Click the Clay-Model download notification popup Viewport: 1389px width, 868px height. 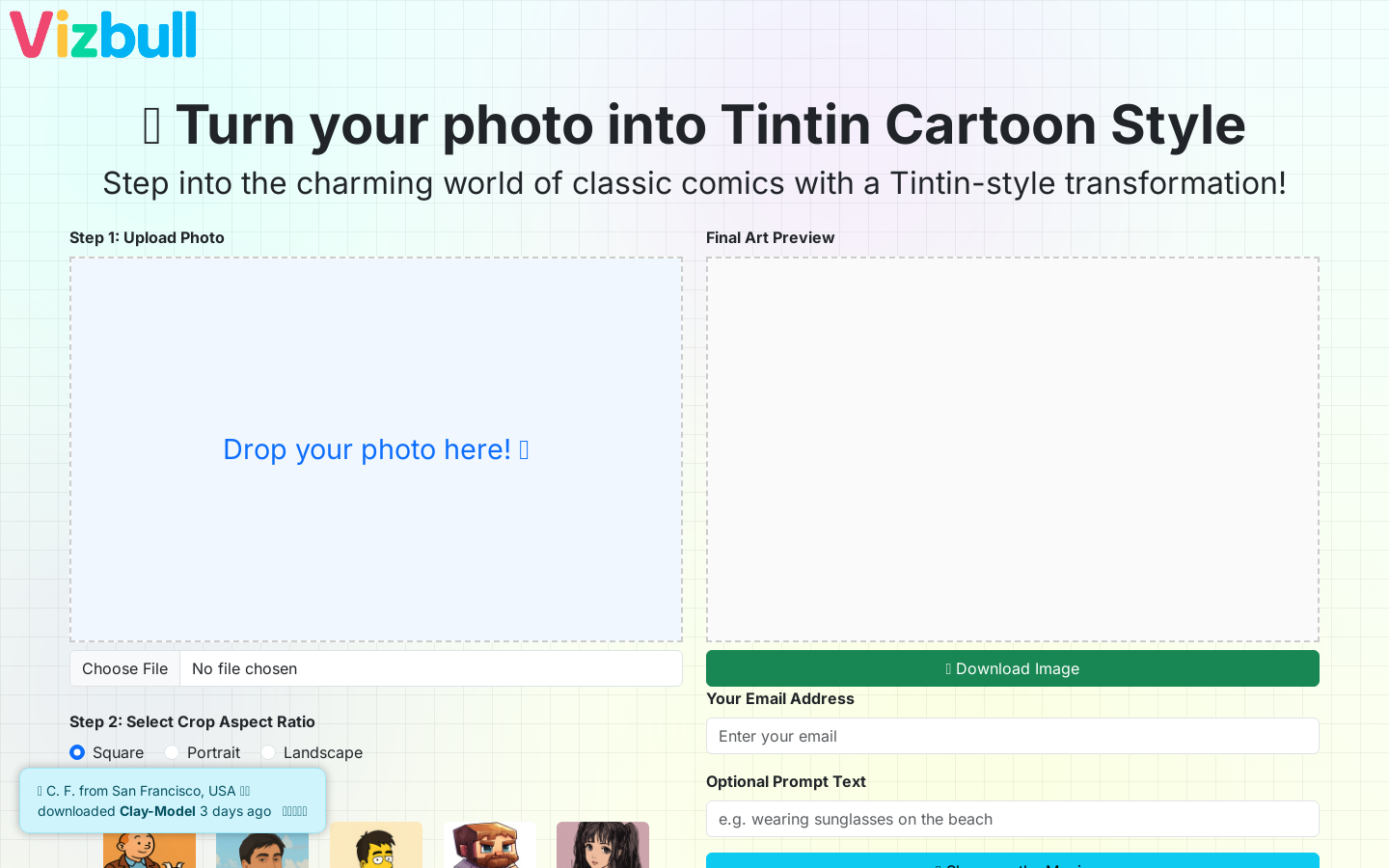(x=173, y=800)
